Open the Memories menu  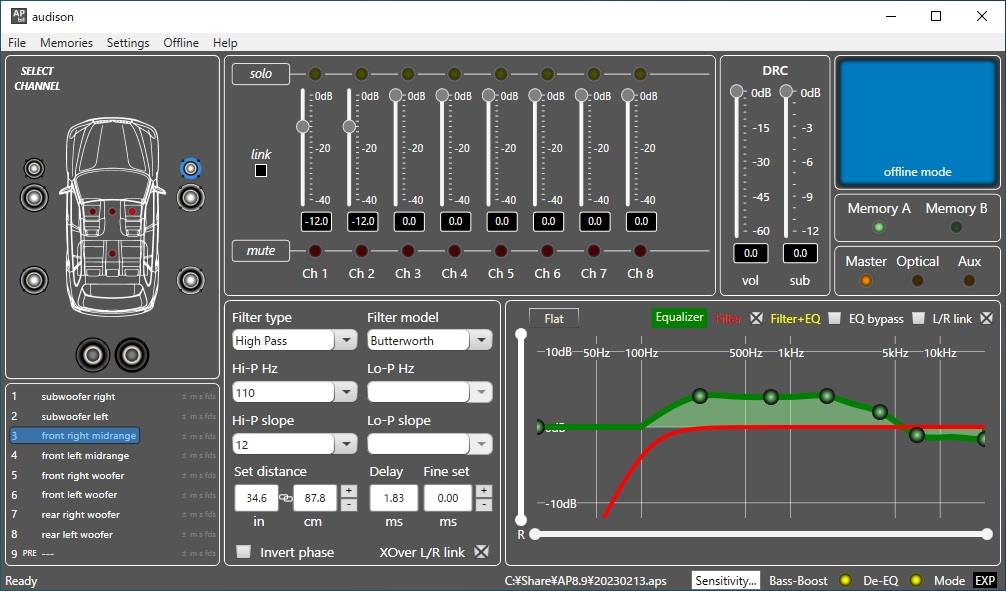tap(66, 42)
